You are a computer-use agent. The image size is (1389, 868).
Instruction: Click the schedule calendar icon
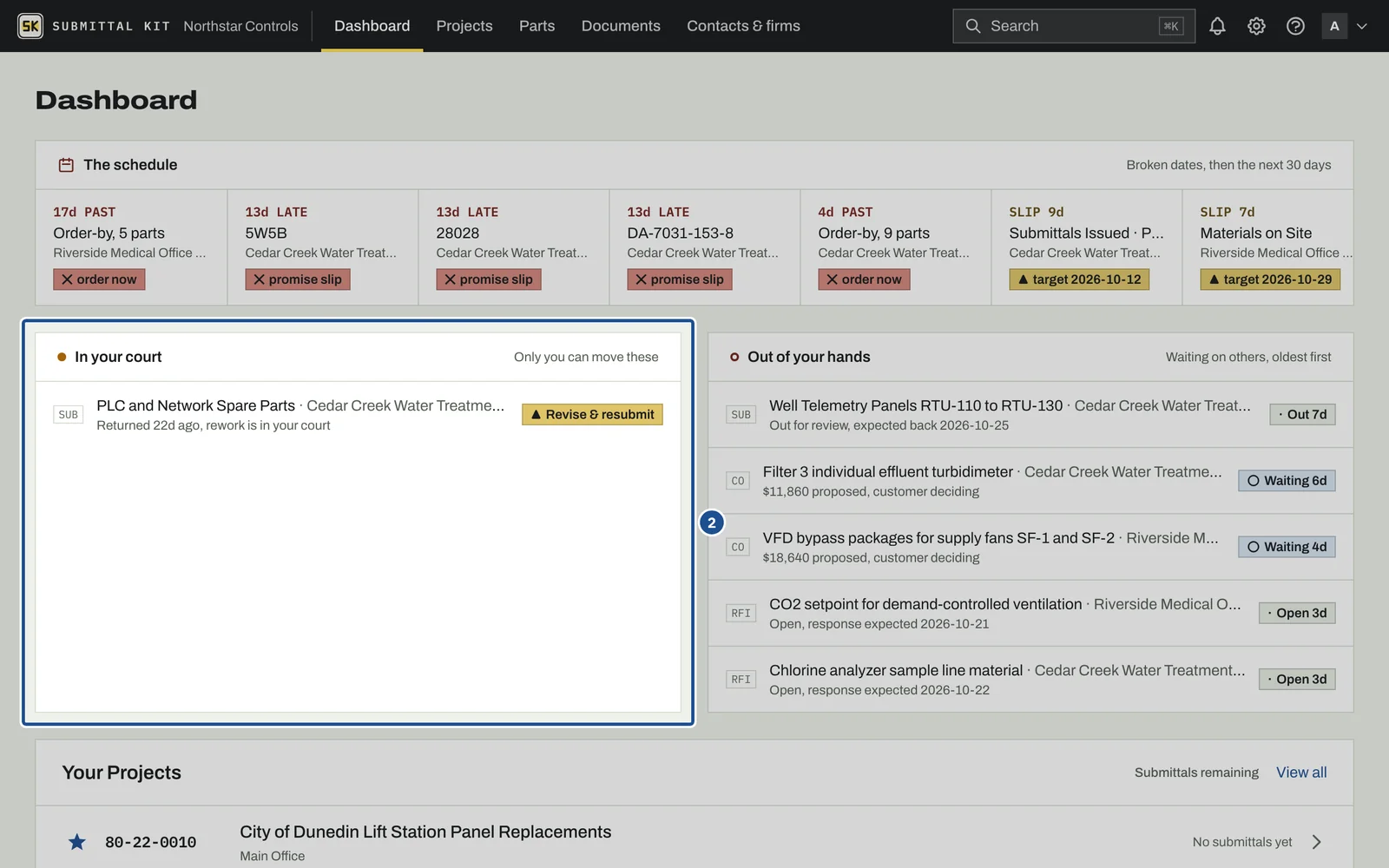coord(66,165)
